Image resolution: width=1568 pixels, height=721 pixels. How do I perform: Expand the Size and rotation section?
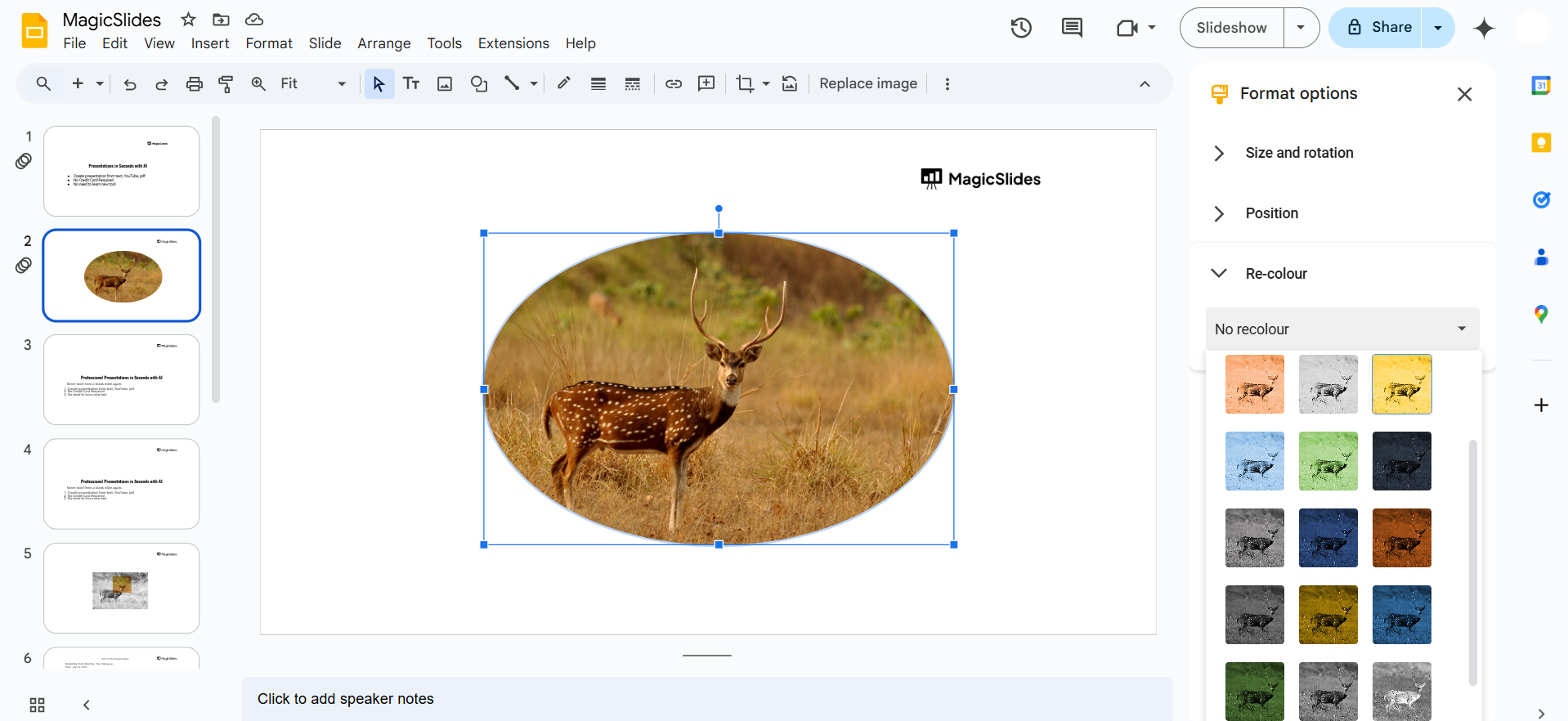tap(1299, 153)
